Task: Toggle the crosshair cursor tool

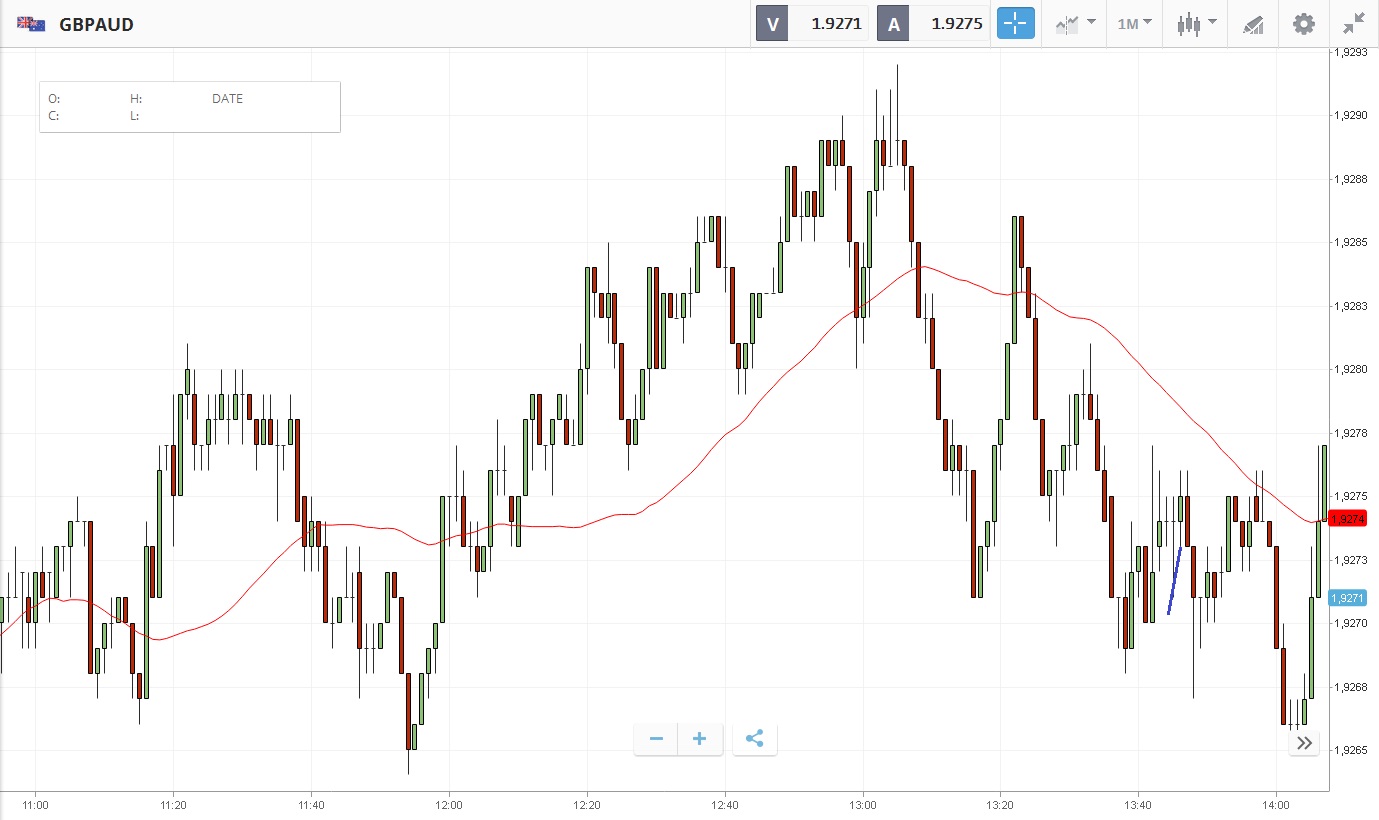Action: pos(1015,24)
